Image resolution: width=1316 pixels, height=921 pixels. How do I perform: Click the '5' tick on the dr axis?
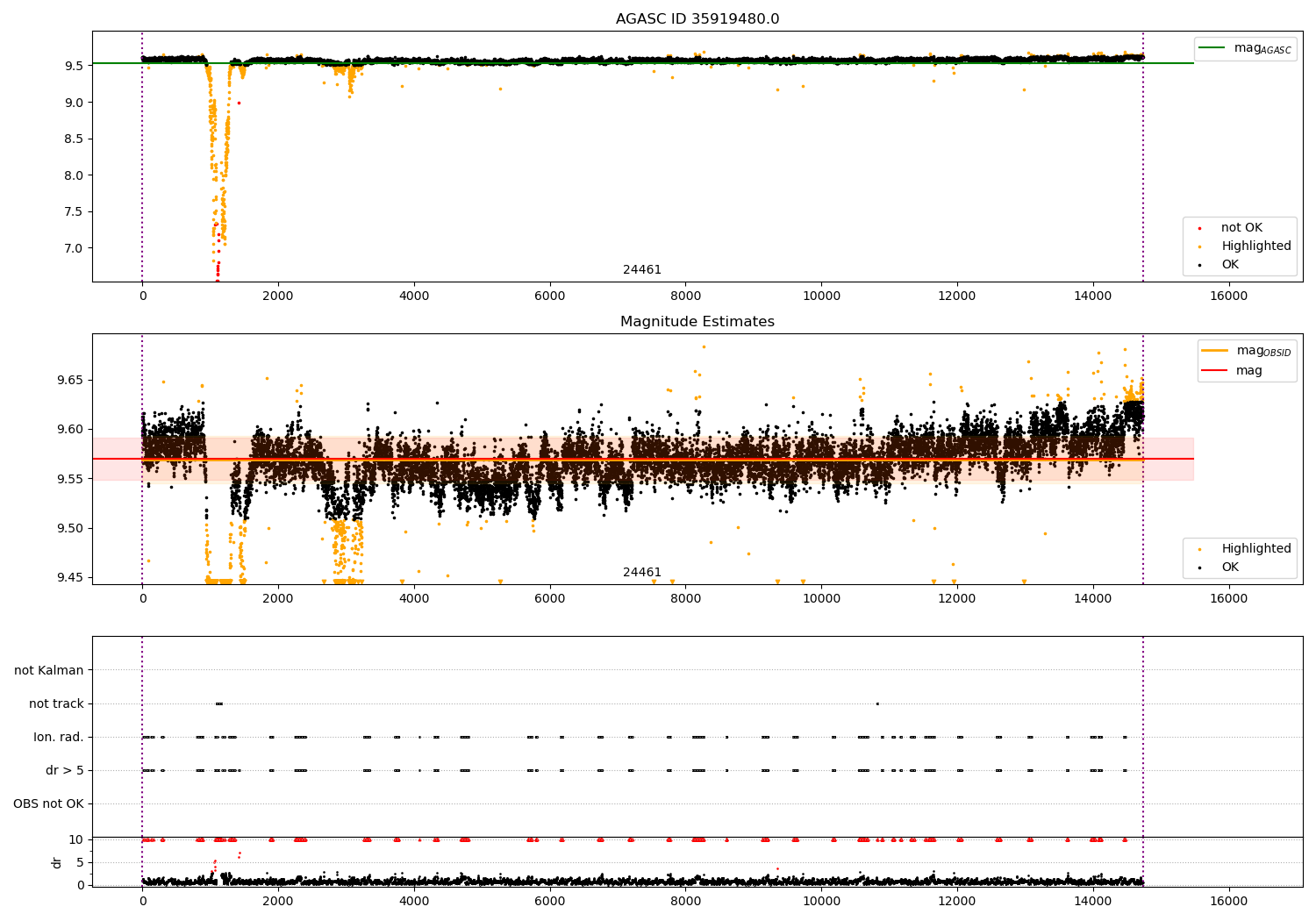click(81, 862)
